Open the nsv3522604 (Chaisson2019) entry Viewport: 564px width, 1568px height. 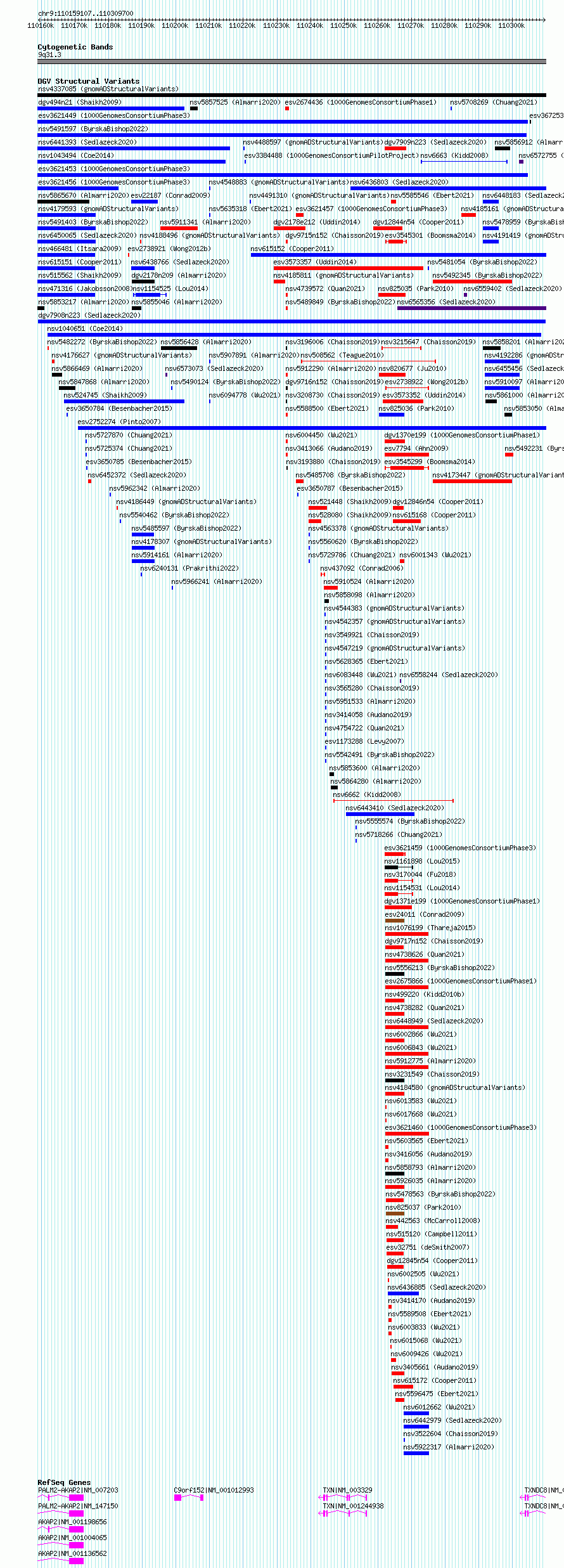coord(451,1434)
